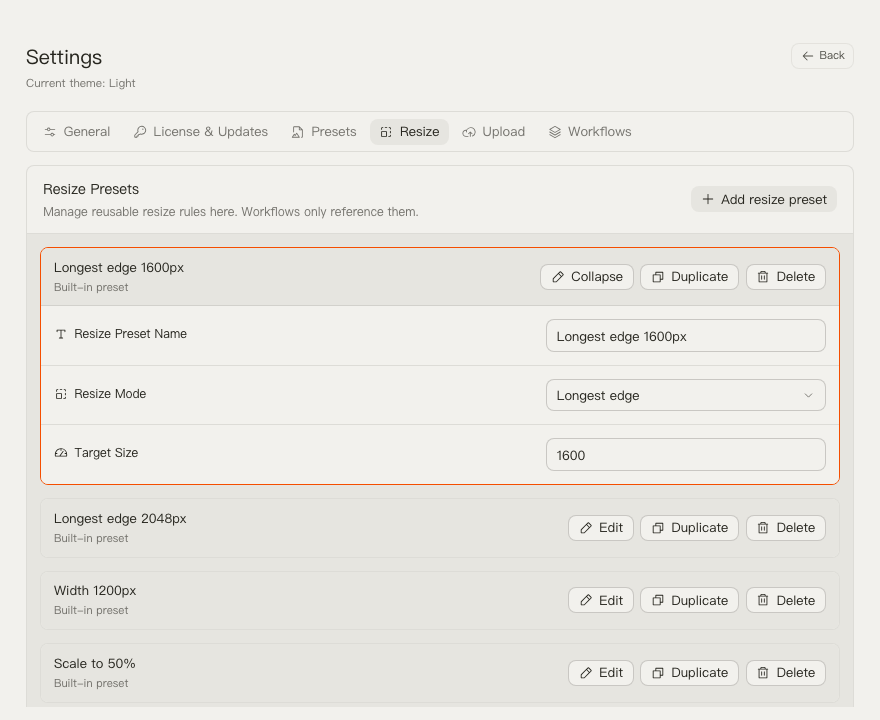Click the Settings page heading
880x720 pixels.
click(x=64, y=57)
